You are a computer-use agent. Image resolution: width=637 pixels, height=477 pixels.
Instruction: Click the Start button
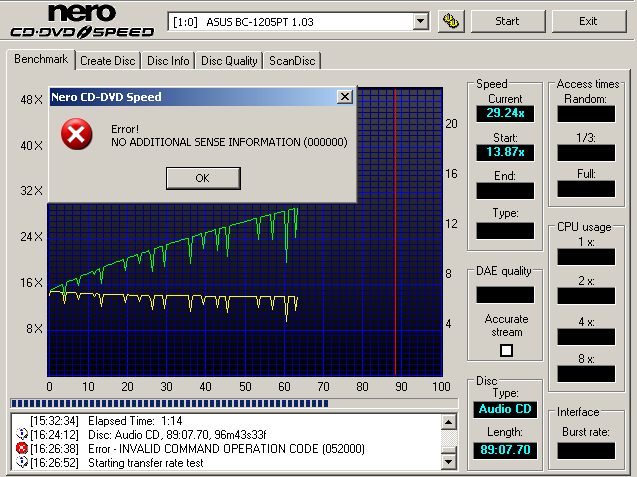507,21
